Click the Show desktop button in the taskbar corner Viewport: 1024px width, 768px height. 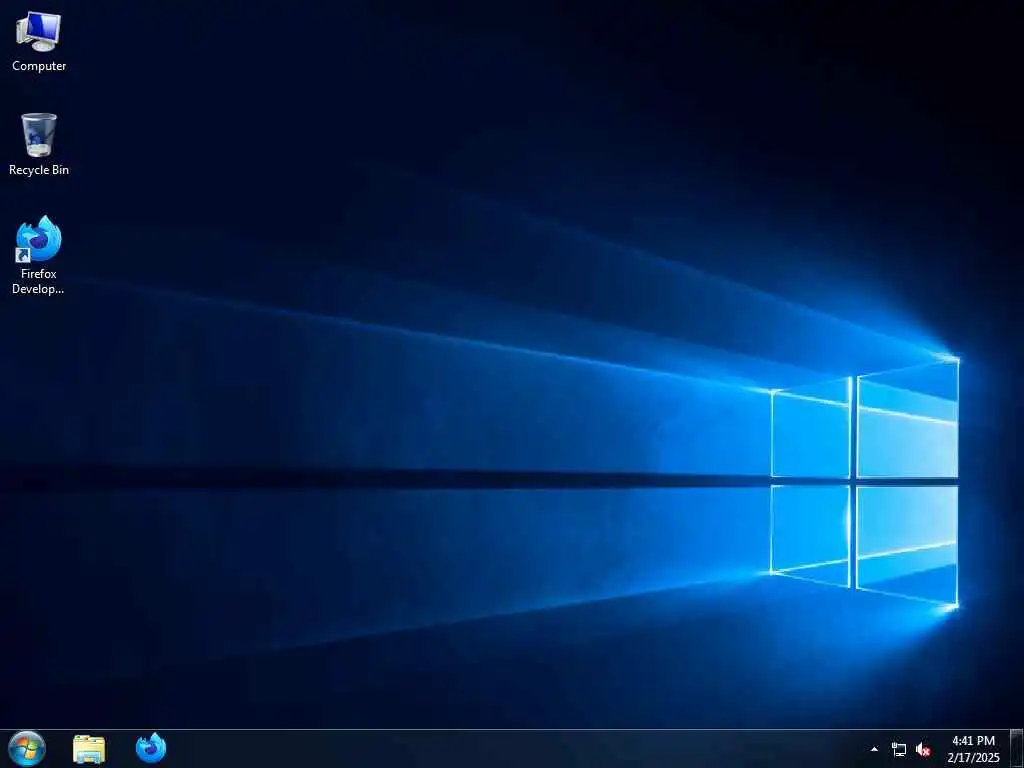(x=1016, y=749)
